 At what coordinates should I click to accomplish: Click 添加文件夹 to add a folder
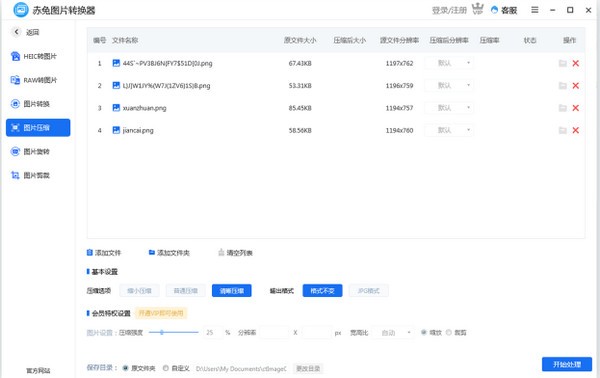(169, 253)
